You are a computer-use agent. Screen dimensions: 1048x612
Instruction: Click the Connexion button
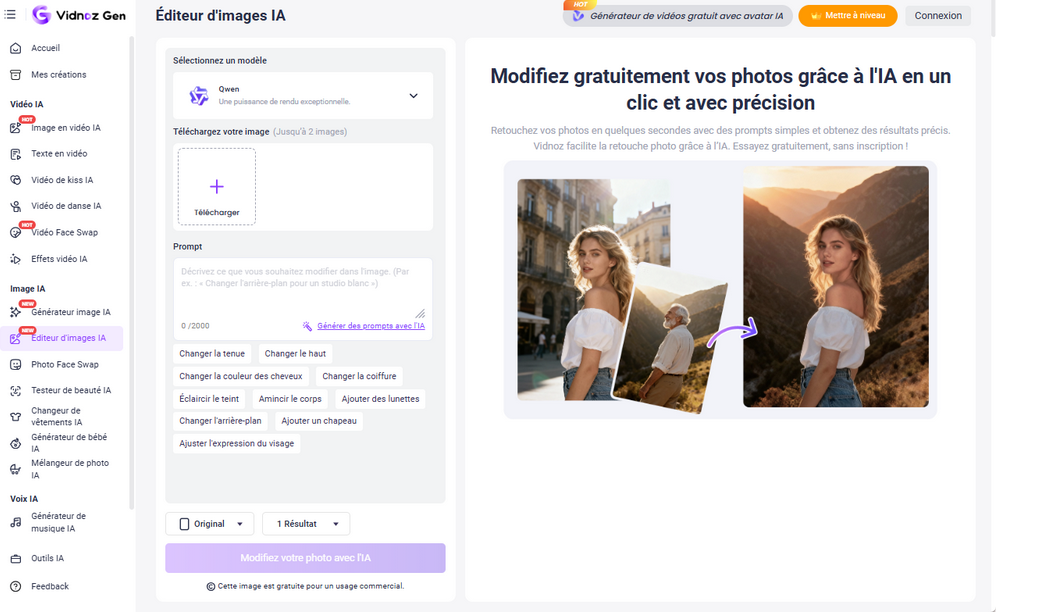[938, 15]
